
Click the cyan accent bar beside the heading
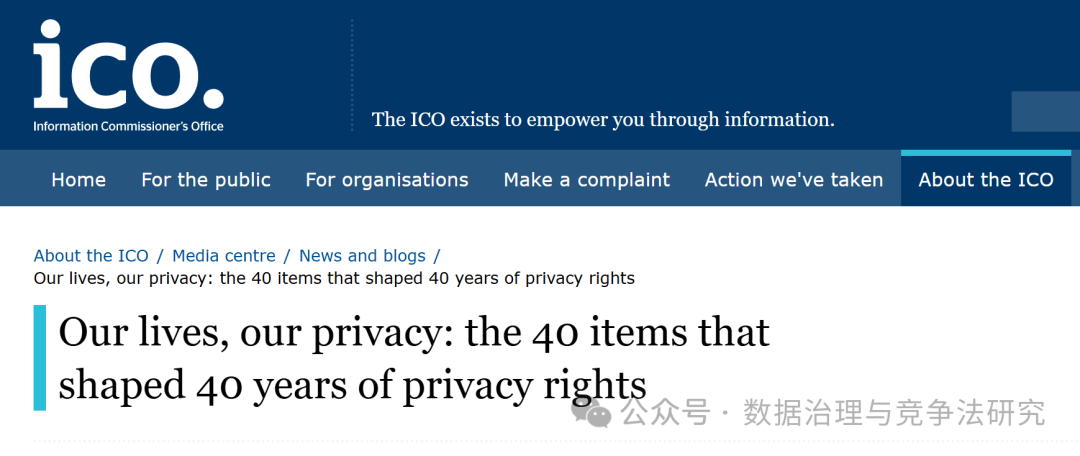coord(40,357)
